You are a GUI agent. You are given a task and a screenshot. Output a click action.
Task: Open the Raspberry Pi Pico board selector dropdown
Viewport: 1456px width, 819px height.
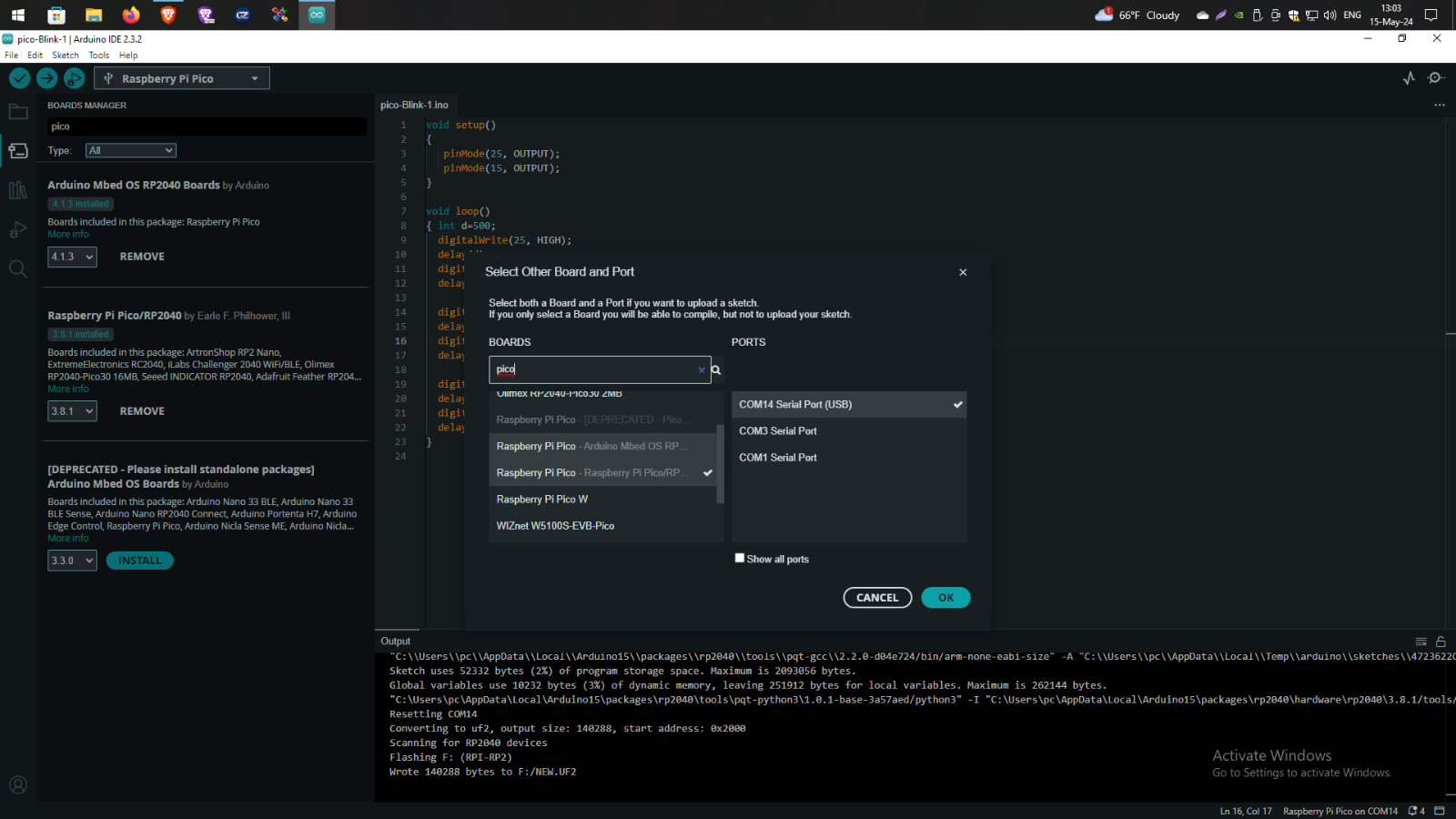(182, 78)
